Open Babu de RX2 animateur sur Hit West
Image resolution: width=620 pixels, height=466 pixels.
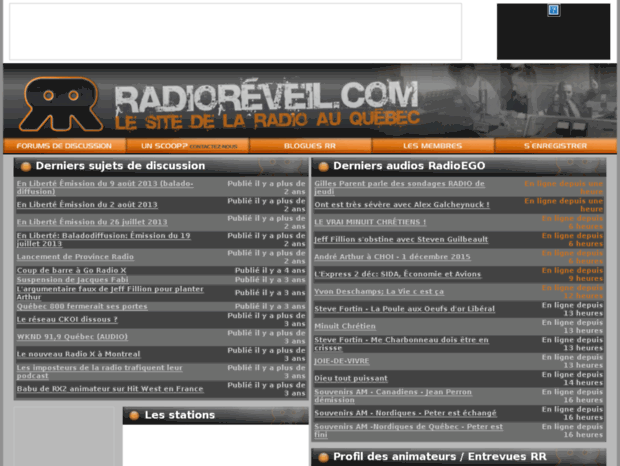click(x=110, y=389)
